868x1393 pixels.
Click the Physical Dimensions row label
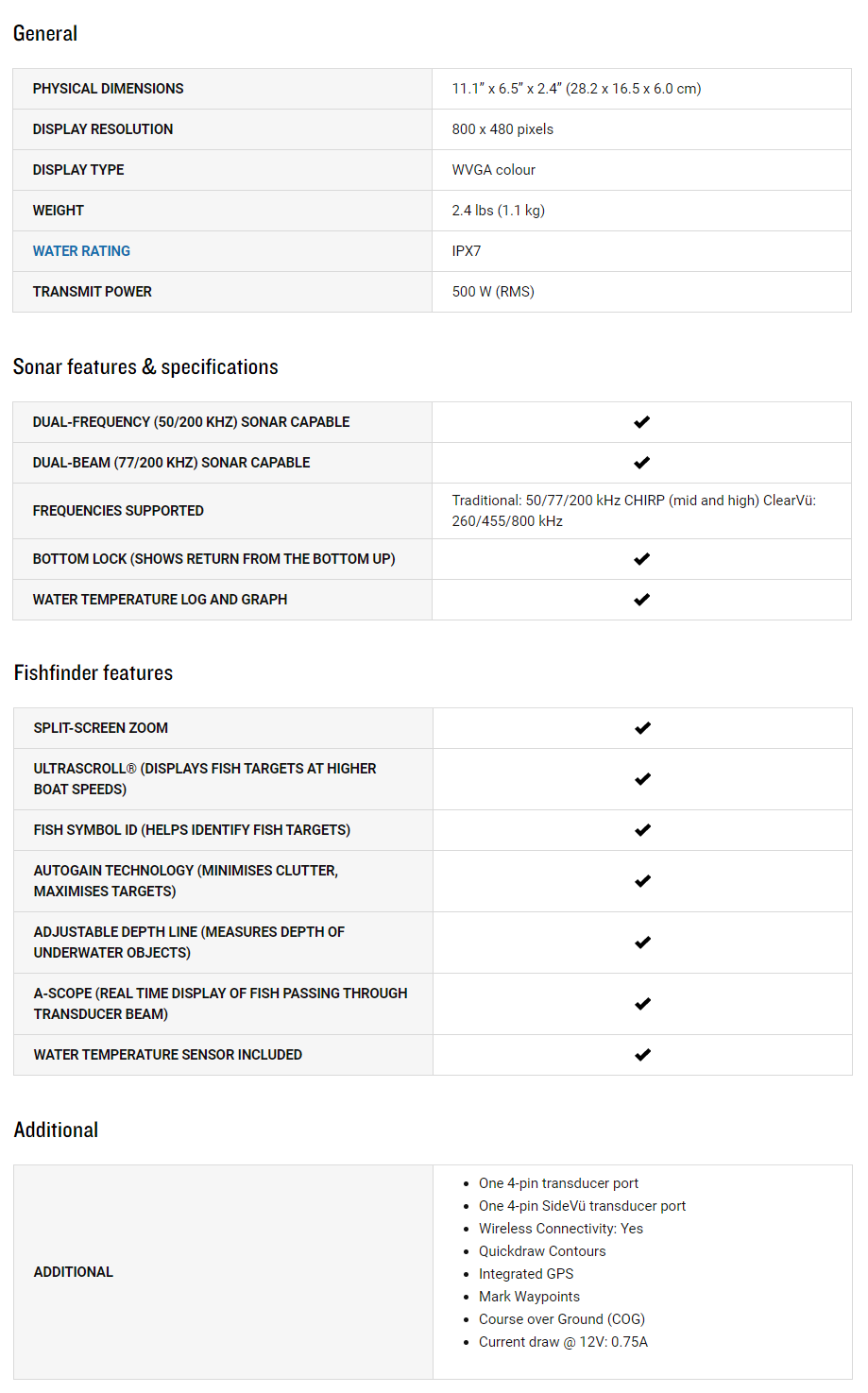point(109,89)
